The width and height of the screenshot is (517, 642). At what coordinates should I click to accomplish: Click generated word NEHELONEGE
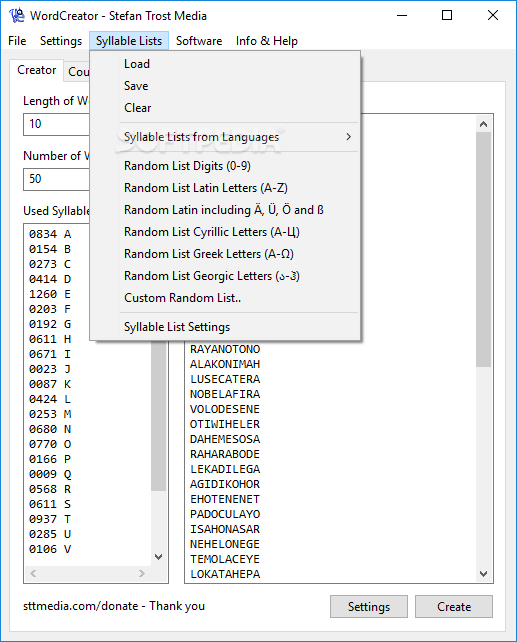(x=225, y=545)
